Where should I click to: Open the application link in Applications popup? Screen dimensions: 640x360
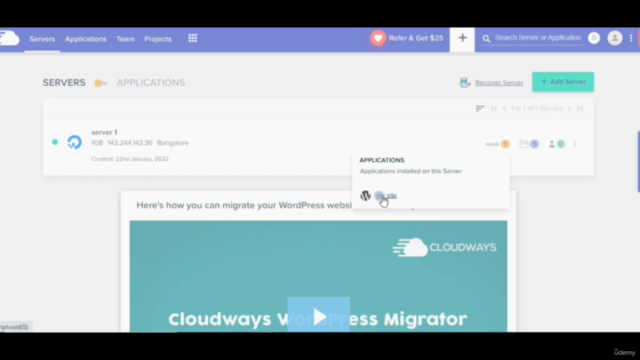[x=386, y=196]
